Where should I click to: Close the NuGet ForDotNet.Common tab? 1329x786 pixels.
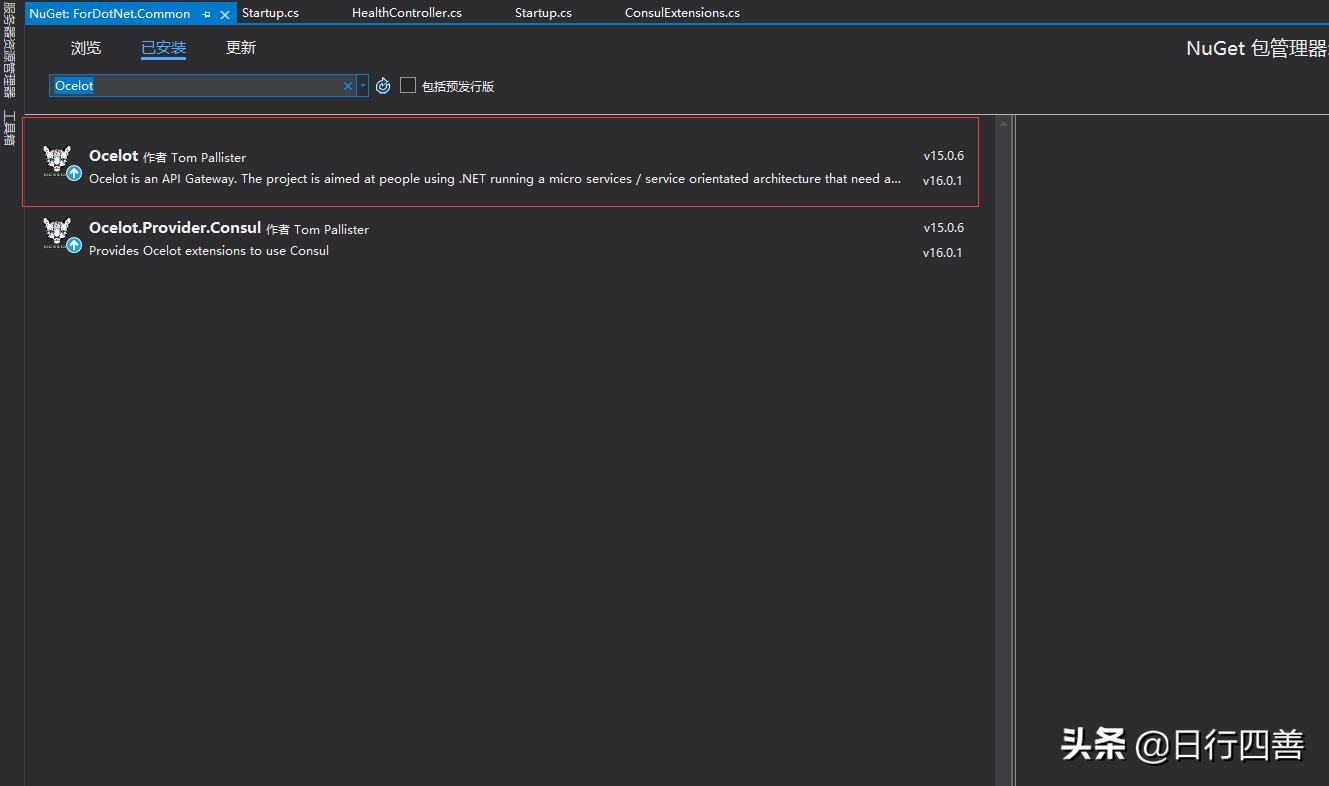225,14
